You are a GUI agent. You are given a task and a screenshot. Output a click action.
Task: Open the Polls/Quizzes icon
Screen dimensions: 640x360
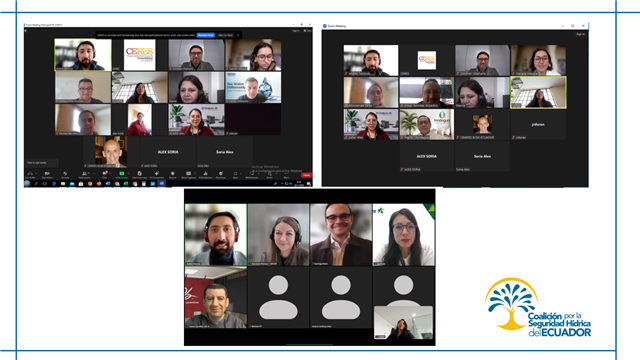[205, 173]
